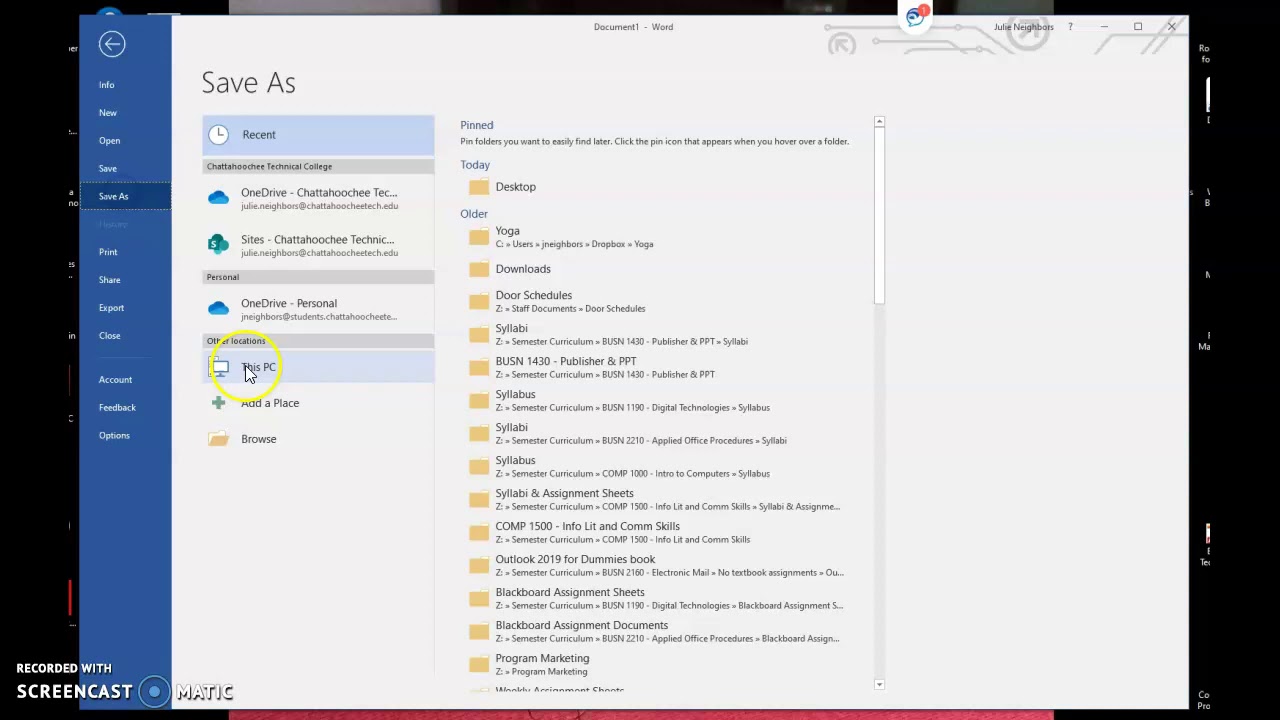Click Save in the sidebar

[x=107, y=169]
